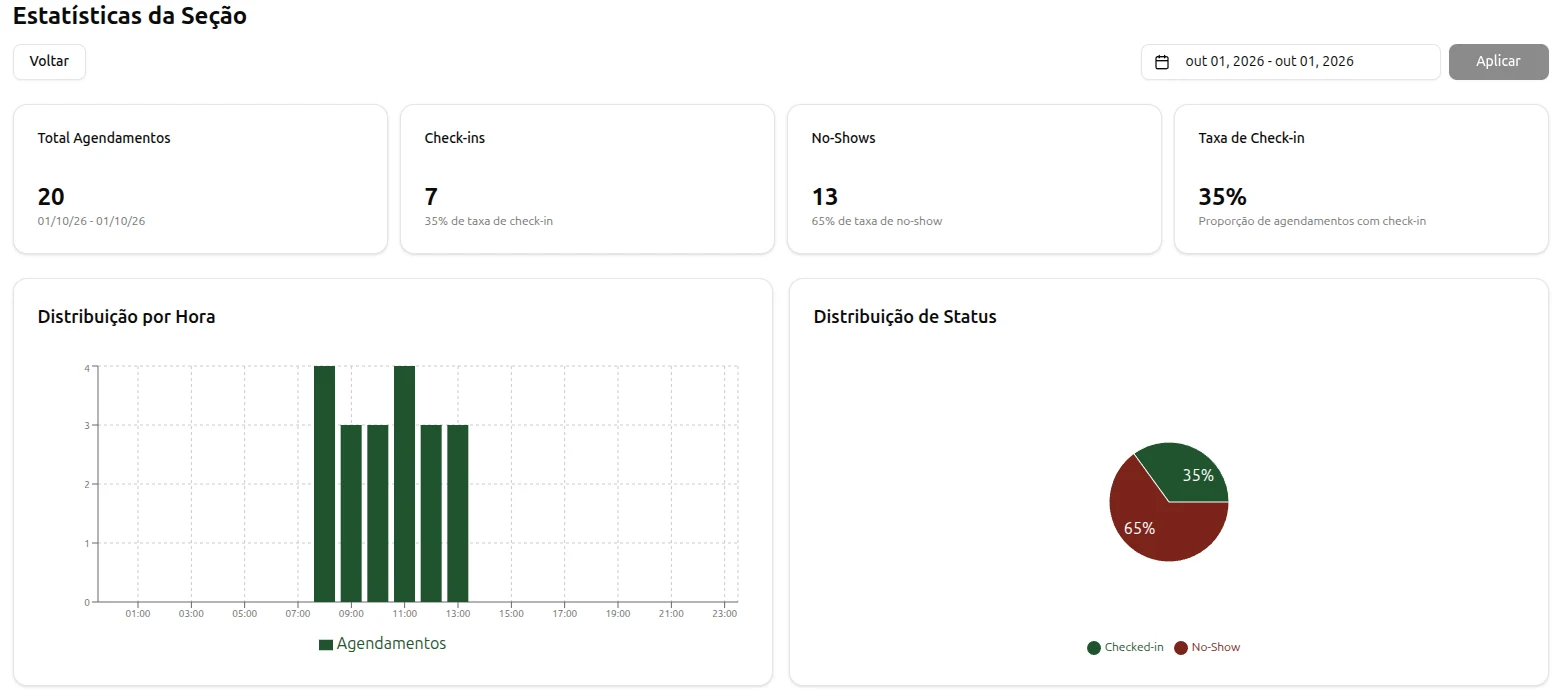Open the No-Shows stat card
The width and height of the screenshot is (1561, 690).
(x=974, y=179)
